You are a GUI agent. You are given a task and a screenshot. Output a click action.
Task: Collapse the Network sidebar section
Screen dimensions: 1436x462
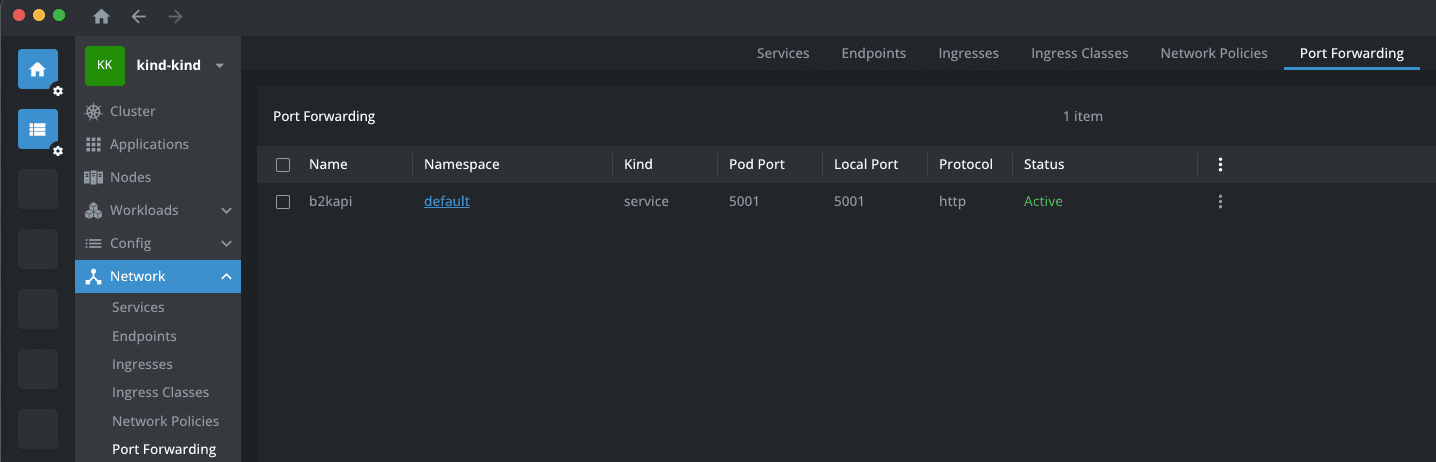point(226,276)
